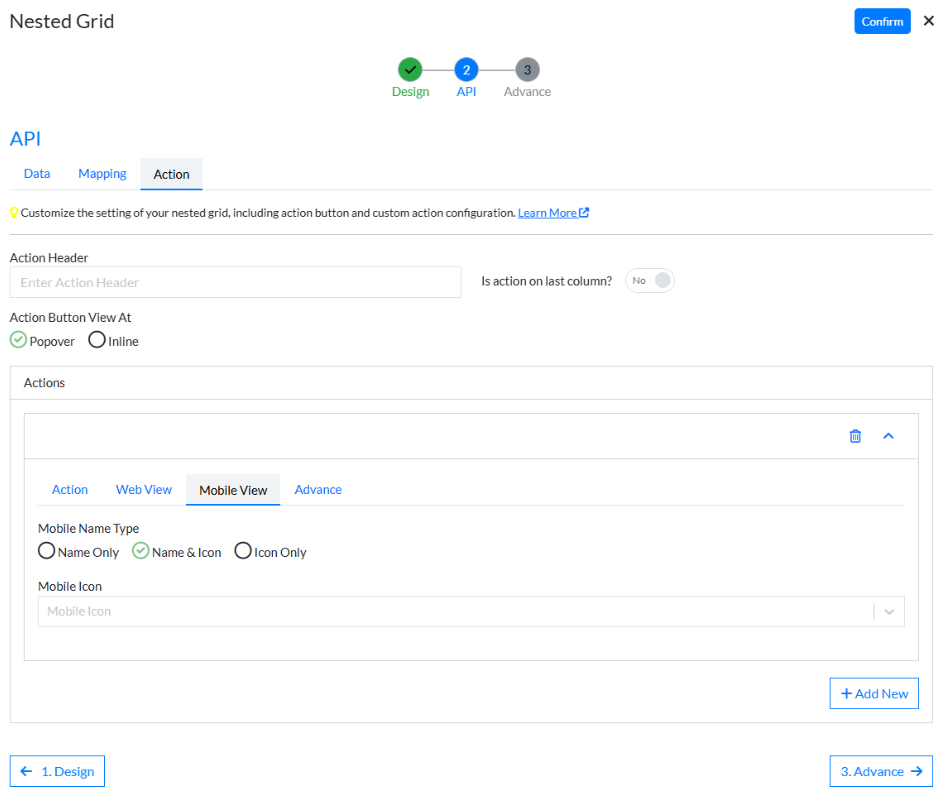The height and width of the screenshot is (796, 942).
Task: Toggle 'Is action on last column' switch
Action: pyautogui.click(x=650, y=281)
